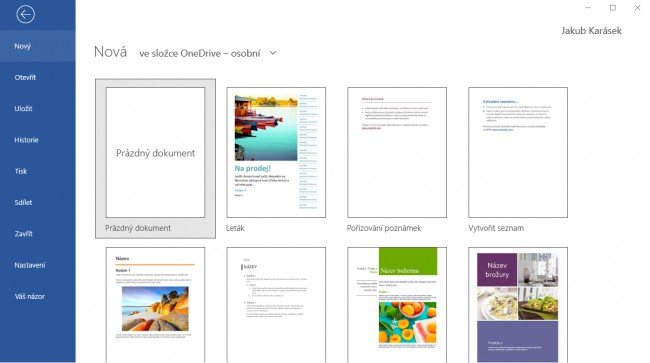Open the Název brožury brochure template
The image size is (650, 363).
518,305
